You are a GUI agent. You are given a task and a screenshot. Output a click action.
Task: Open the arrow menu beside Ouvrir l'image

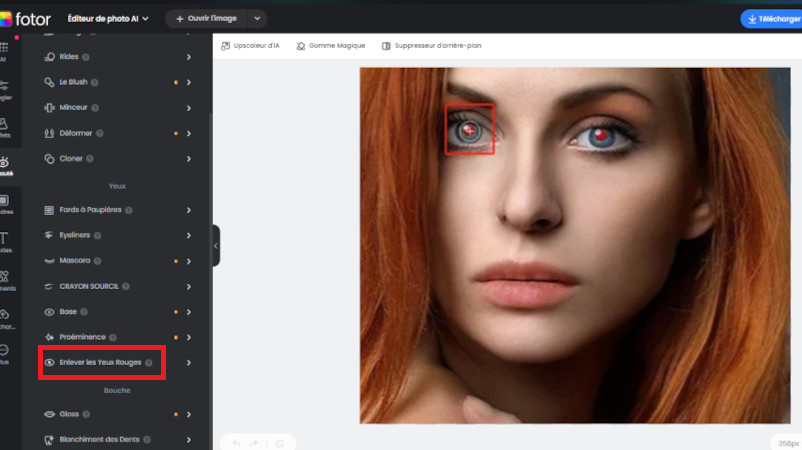click(x=257, y=18)
